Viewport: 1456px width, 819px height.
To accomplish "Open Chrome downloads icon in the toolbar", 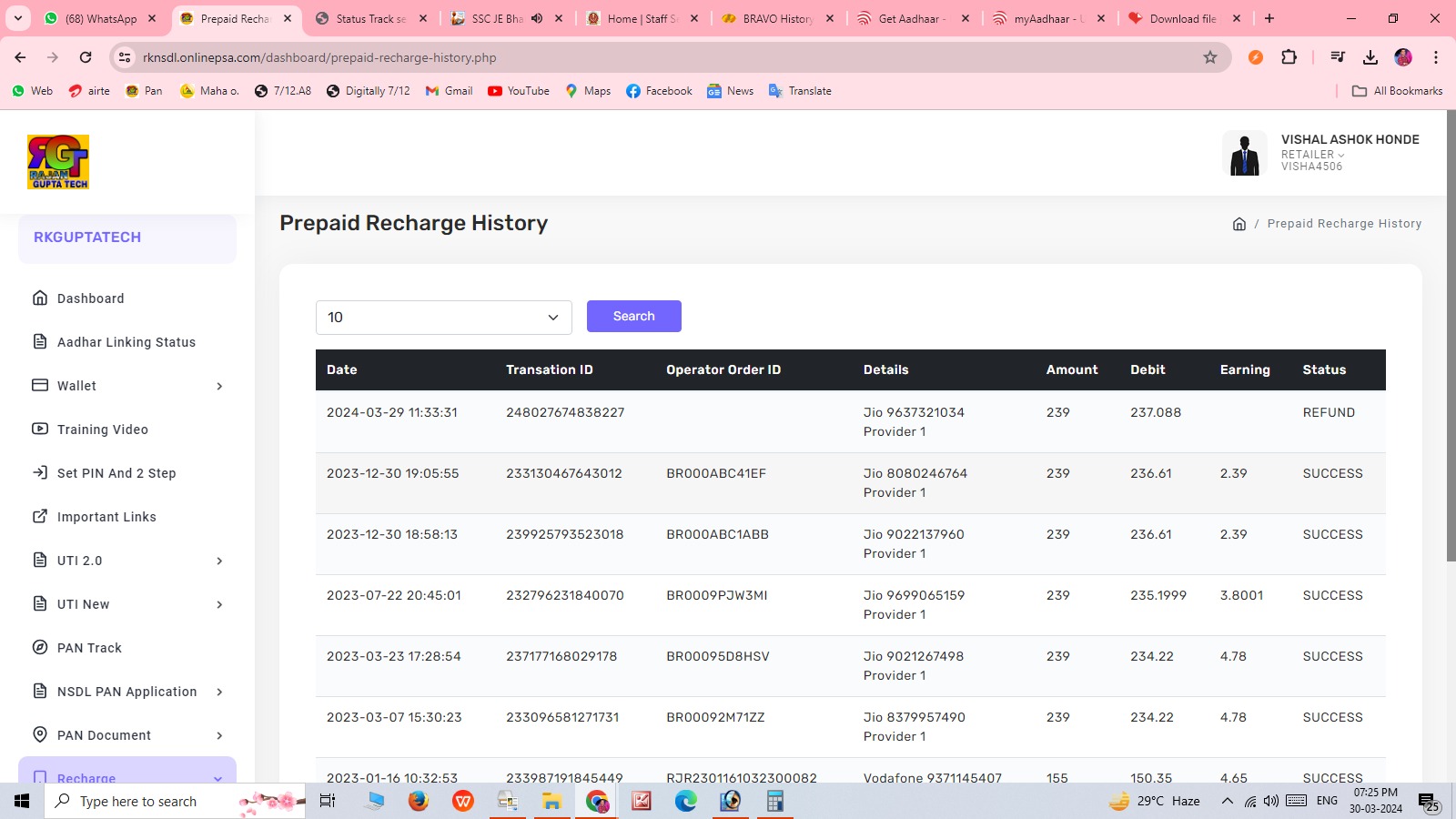I will [1370, 57].
